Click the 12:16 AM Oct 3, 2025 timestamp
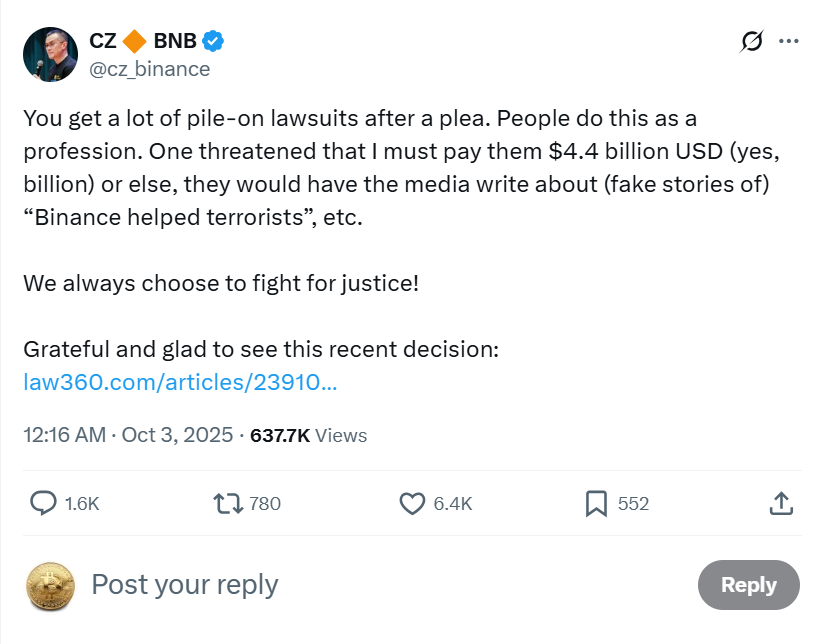Screen dimensions: 822x644 pyautogui.click(x=128, y=435)
